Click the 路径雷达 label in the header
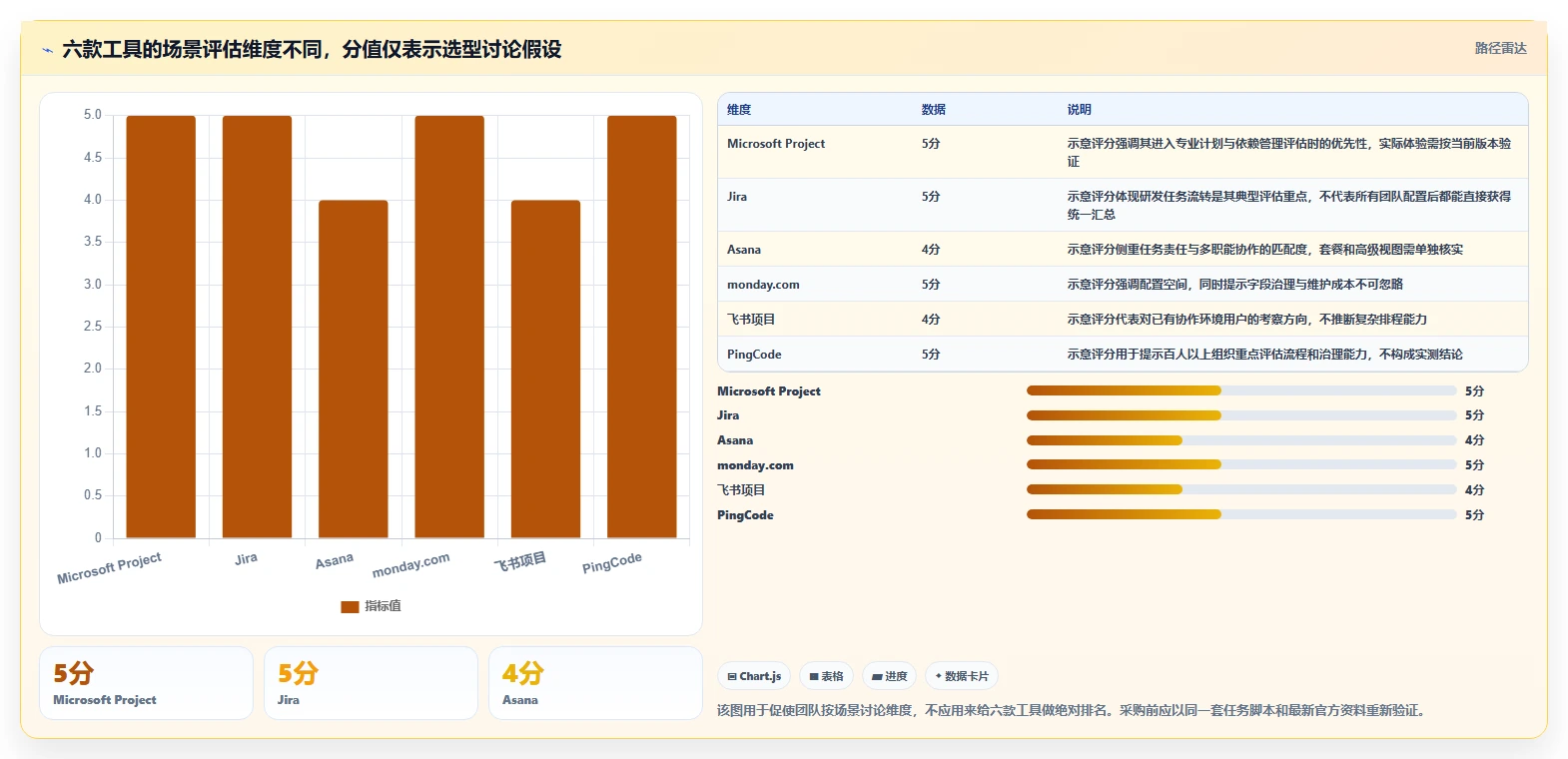This screenshot has width=1568, height=759. pos(1501,48)
